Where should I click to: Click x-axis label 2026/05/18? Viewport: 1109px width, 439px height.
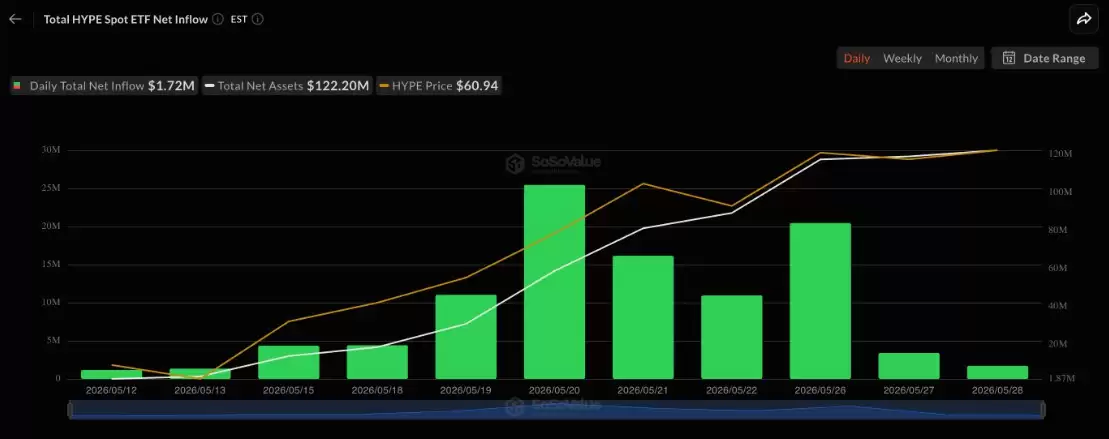pyautogui.click(x=377, y=390)
